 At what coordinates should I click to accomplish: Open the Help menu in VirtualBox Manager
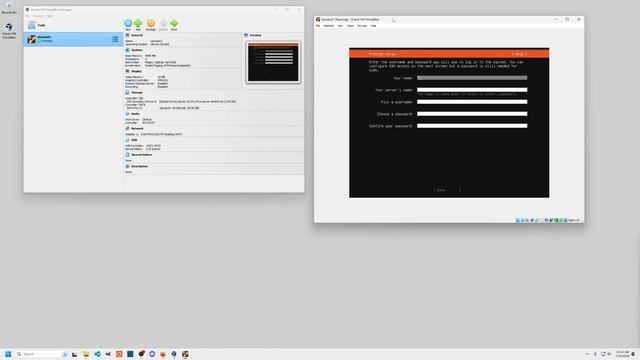pos(50,16)
